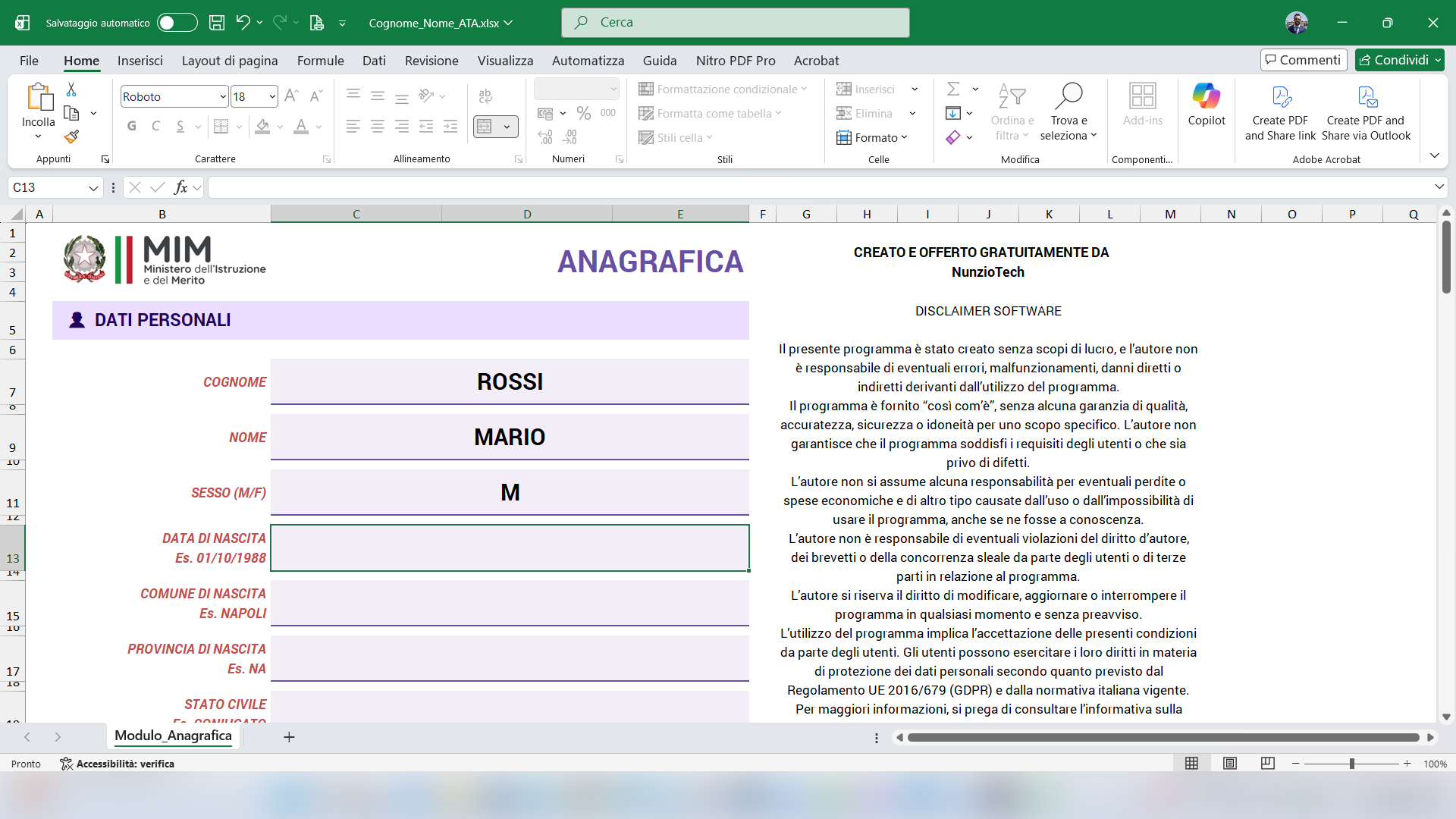1456x819 pixels.
Task: Align text to the left
Action: coord(353,127)
